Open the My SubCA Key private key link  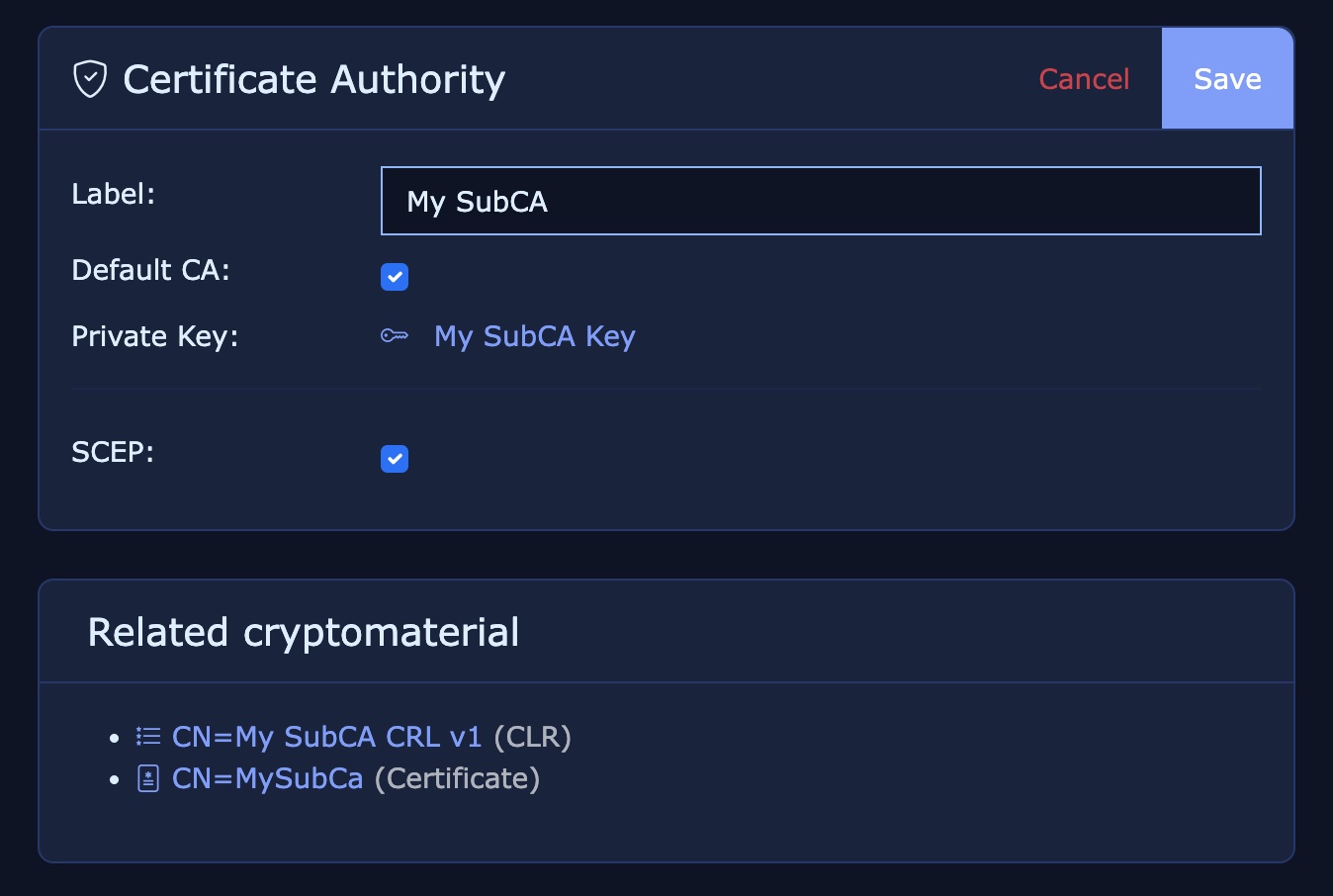535,337
